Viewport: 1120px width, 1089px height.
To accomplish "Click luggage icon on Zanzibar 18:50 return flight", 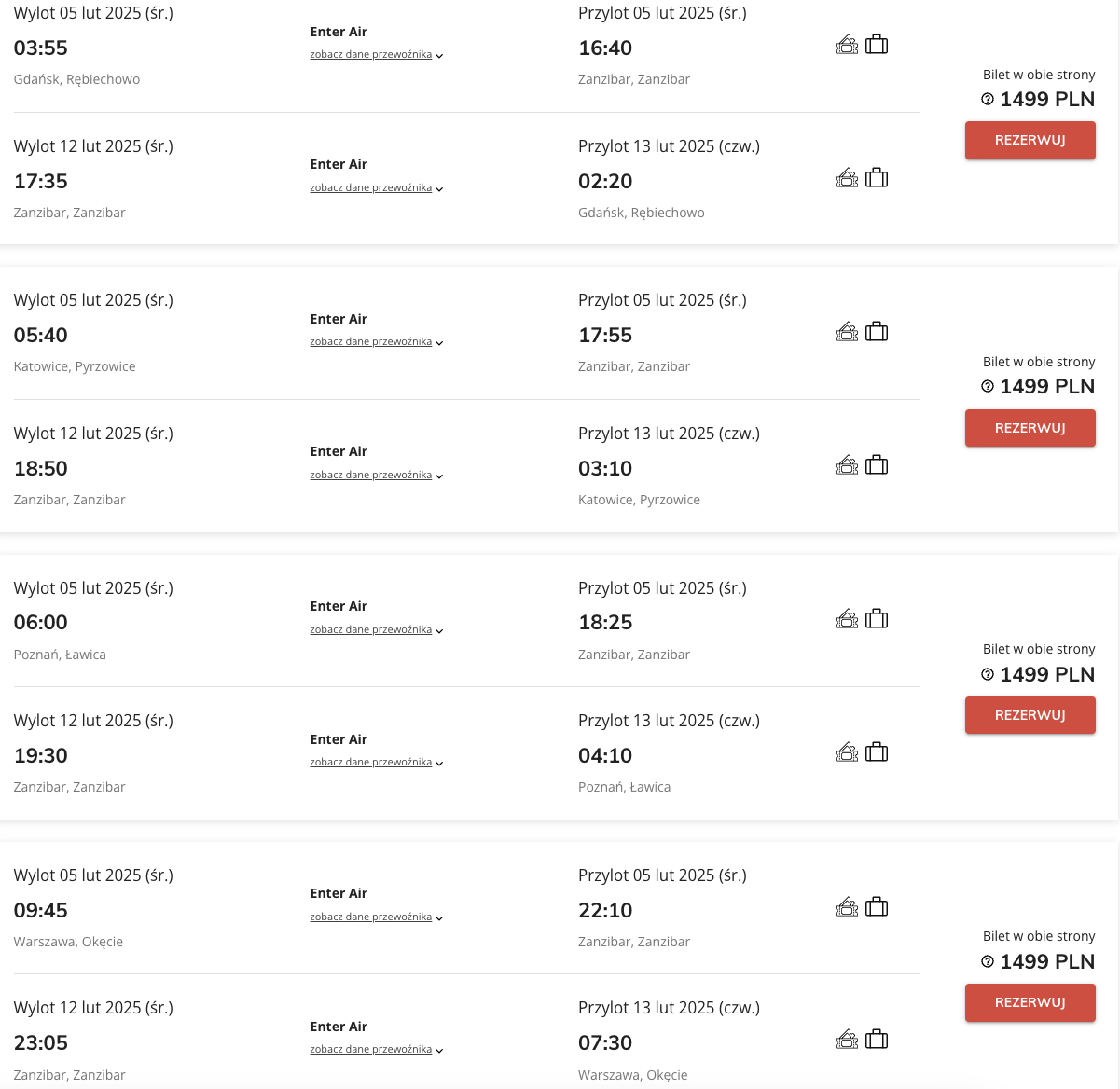I will tap(877, 464).
